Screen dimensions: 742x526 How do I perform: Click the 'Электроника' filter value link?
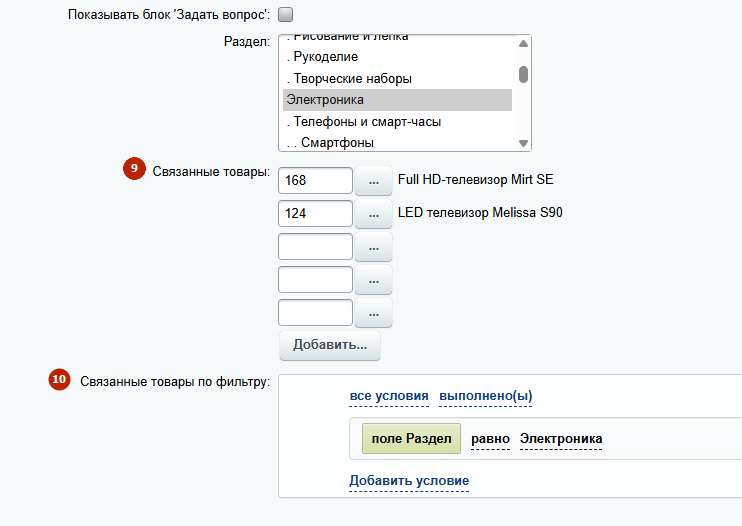[561, 439]
